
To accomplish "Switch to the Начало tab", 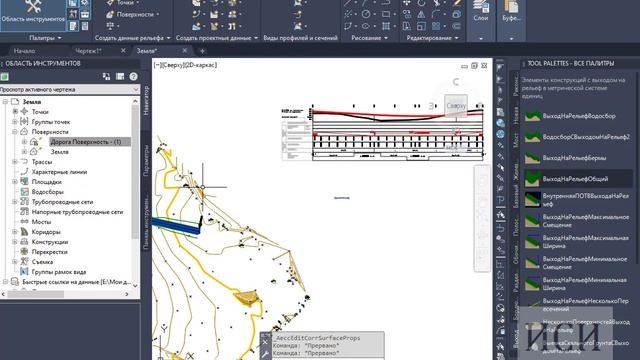I will click(x=24, y=51).
